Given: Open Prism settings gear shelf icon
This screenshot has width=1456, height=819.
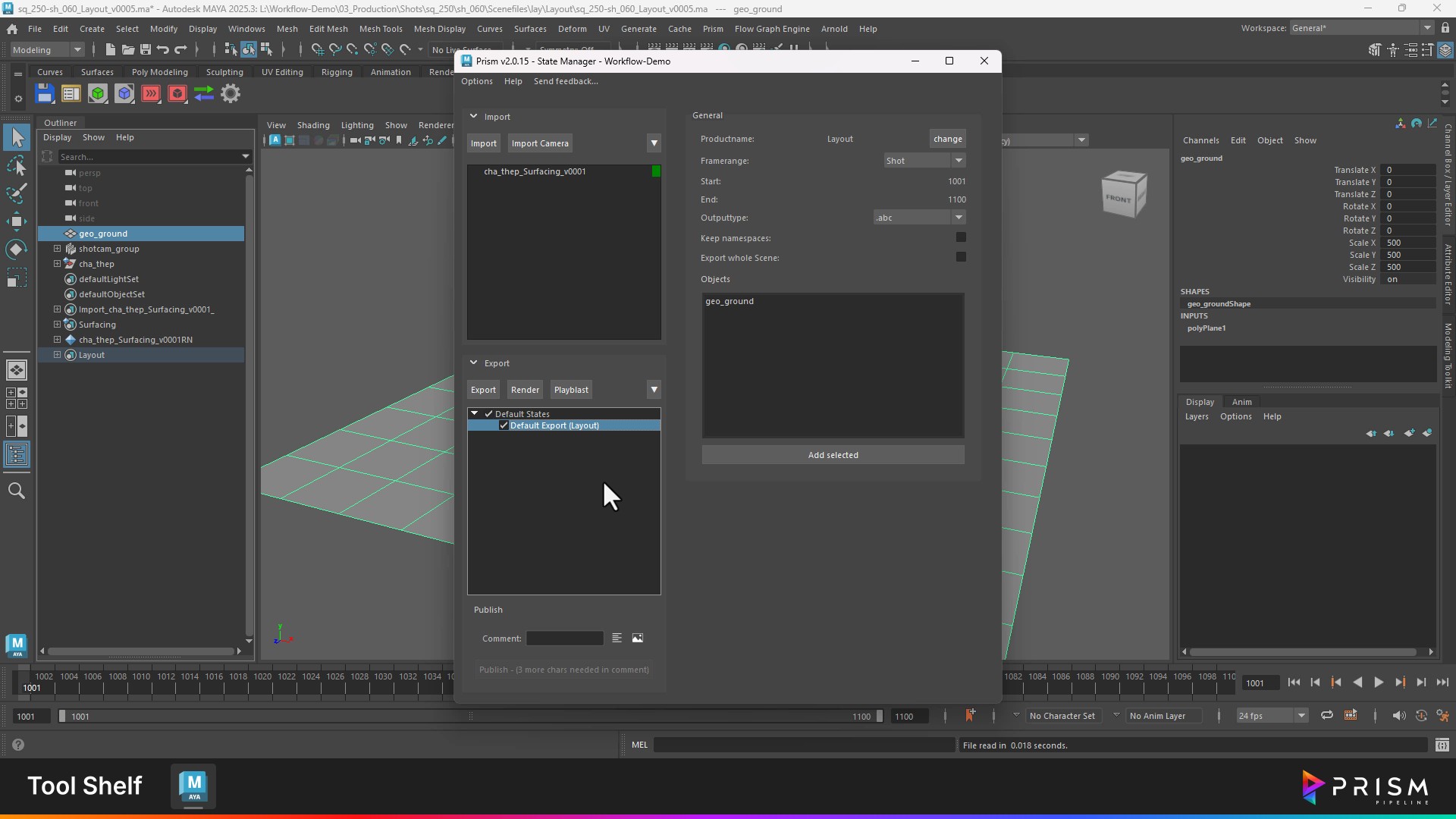Looking at the screenshot, I should pyautogui.click(x=231, y=94).
